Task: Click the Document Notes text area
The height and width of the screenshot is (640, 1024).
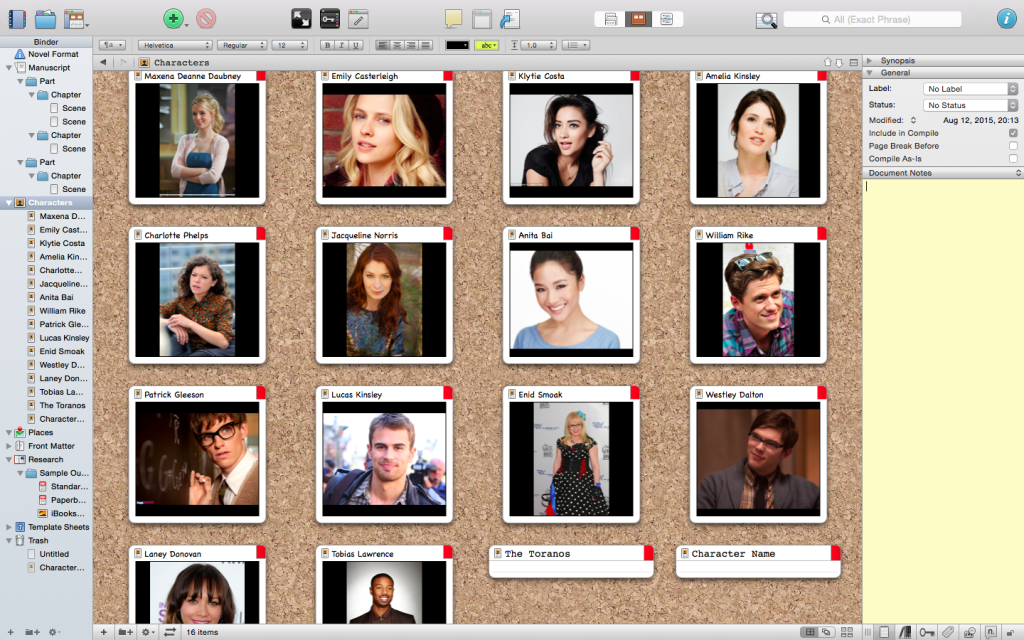Action: click(943, 400)
